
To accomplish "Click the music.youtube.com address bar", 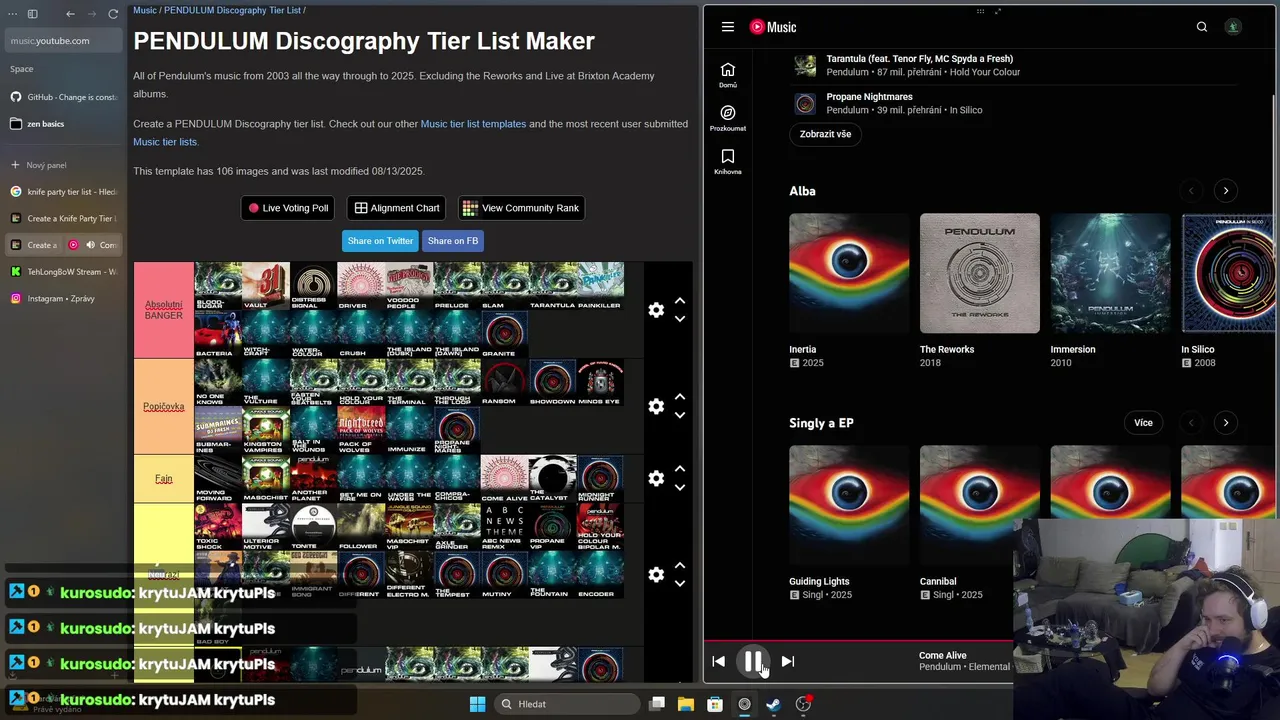I will (x=63, y=41).
